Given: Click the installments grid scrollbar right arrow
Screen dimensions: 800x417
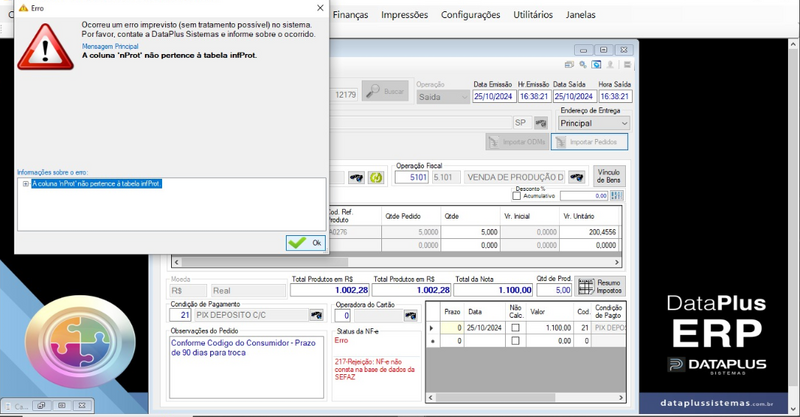Looking at the screenshot, I should 621,397.
